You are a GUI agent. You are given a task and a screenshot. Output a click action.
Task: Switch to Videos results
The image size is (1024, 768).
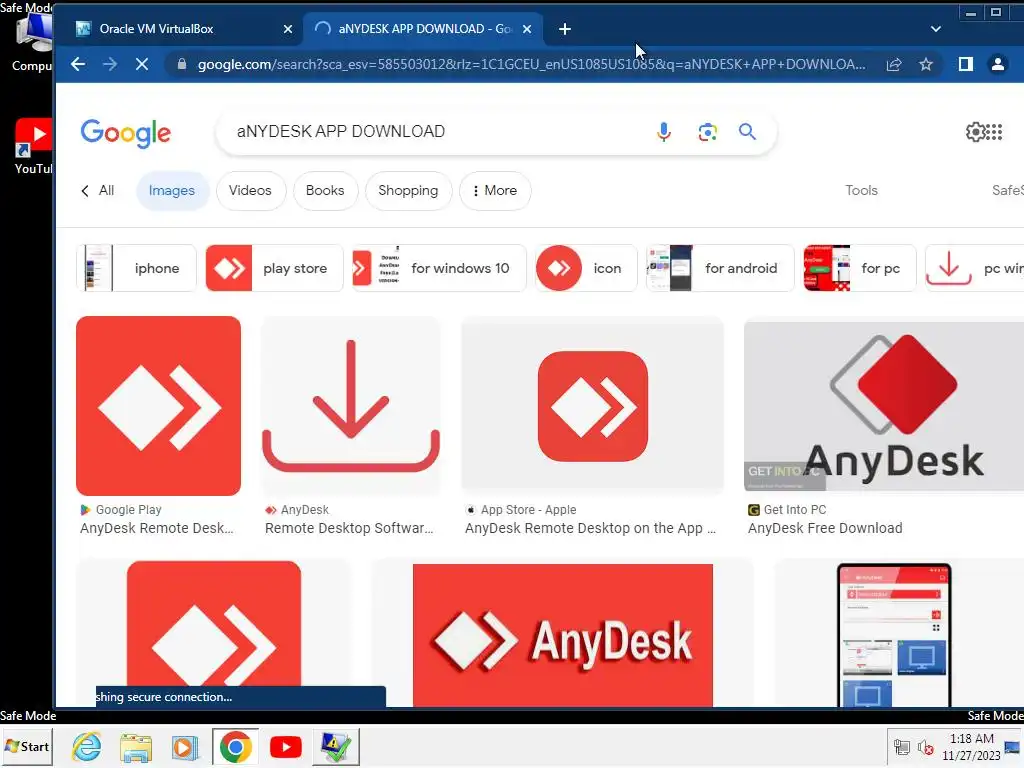point(250,191)
